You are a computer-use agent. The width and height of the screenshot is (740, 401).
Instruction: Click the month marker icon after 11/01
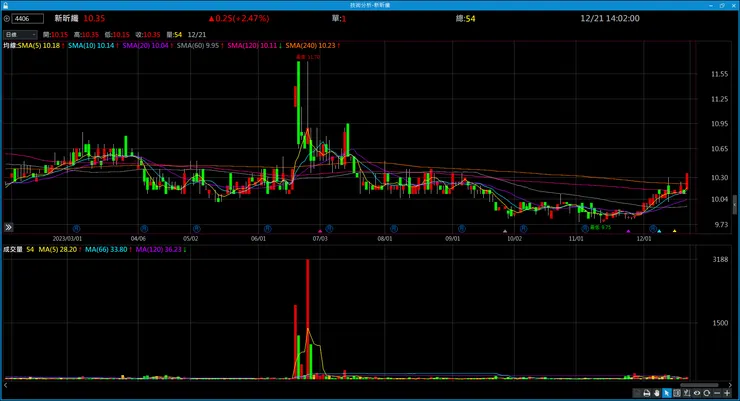pos(585,229)
